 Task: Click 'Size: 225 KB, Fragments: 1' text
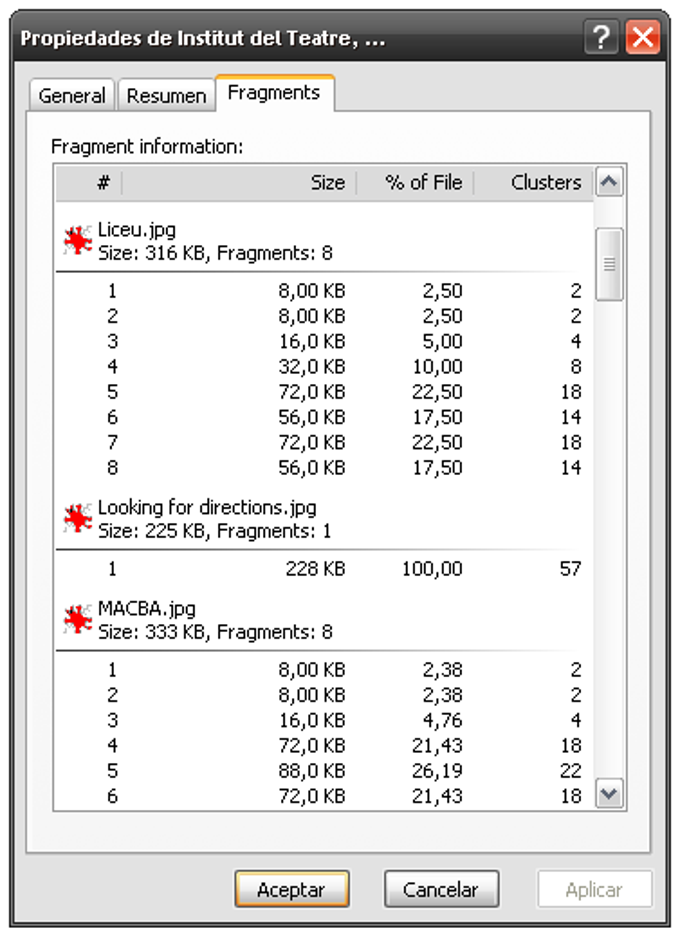215,531
